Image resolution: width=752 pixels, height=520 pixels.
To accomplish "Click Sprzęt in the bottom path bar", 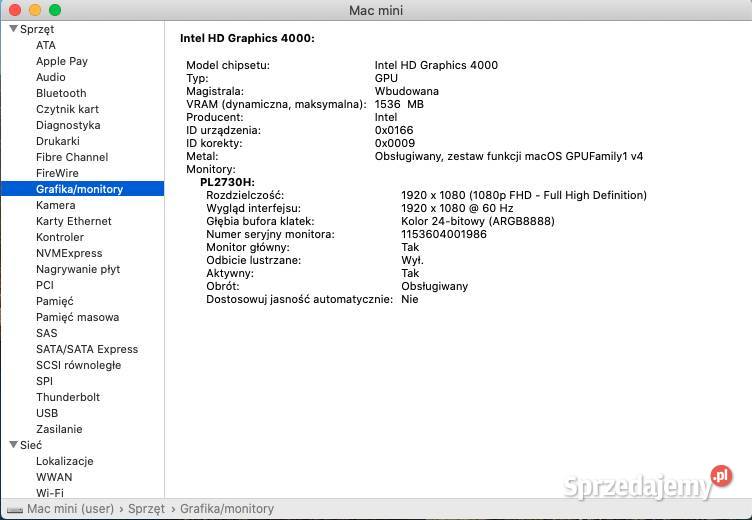I will 146,509.
